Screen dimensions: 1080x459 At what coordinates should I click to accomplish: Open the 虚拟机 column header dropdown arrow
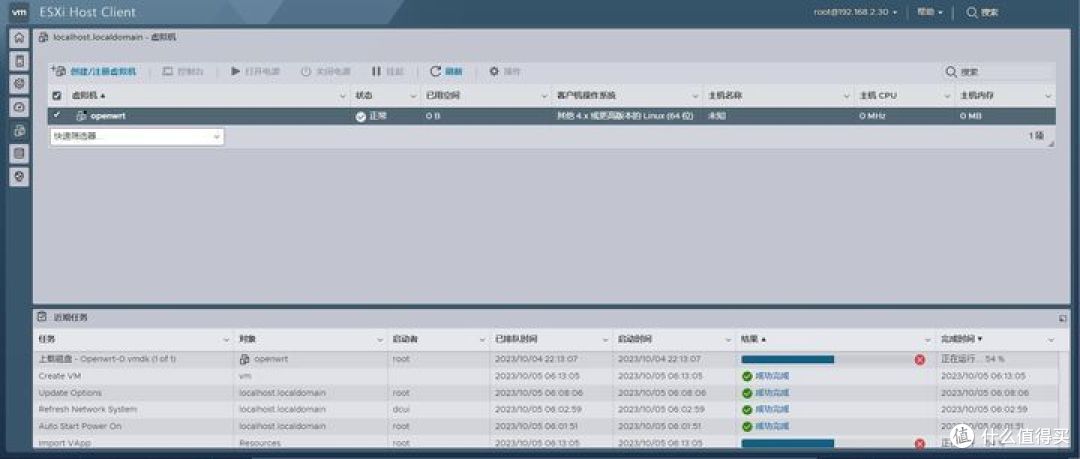344,96
